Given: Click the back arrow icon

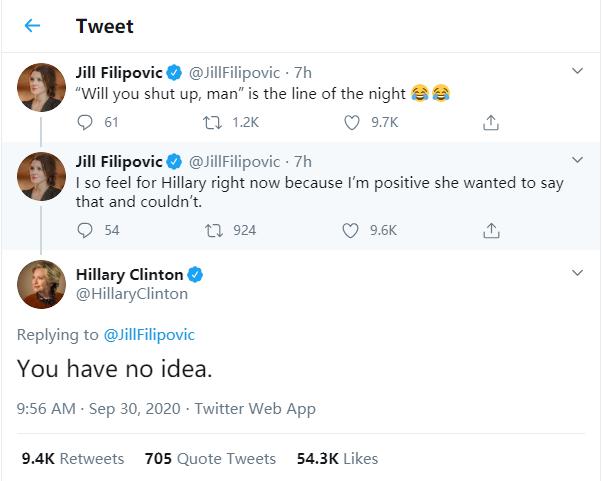Looking at the screenshot, I should (x=32, y=26).
